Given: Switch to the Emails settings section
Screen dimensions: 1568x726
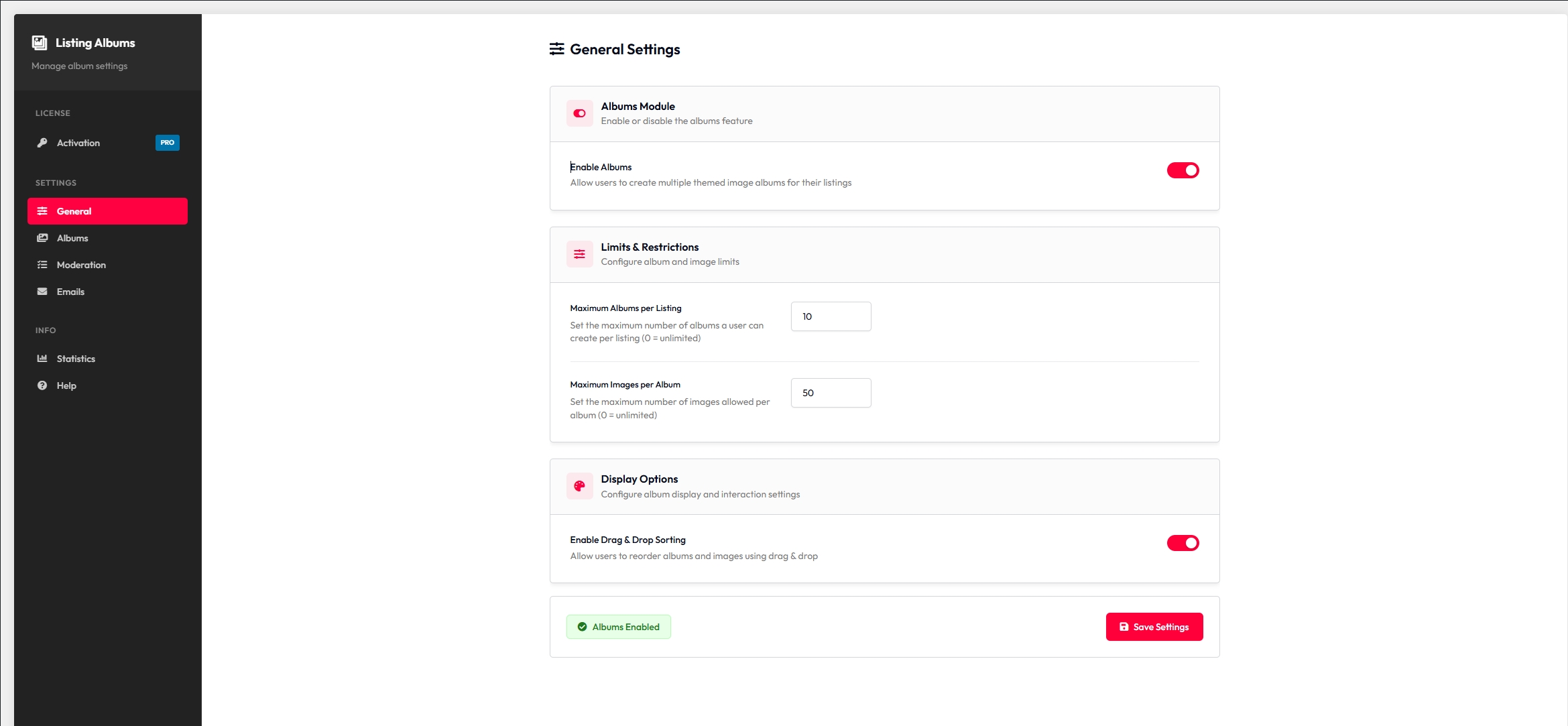Looking at the screenshot, I should pyautogui.click(x=70, y=291).
